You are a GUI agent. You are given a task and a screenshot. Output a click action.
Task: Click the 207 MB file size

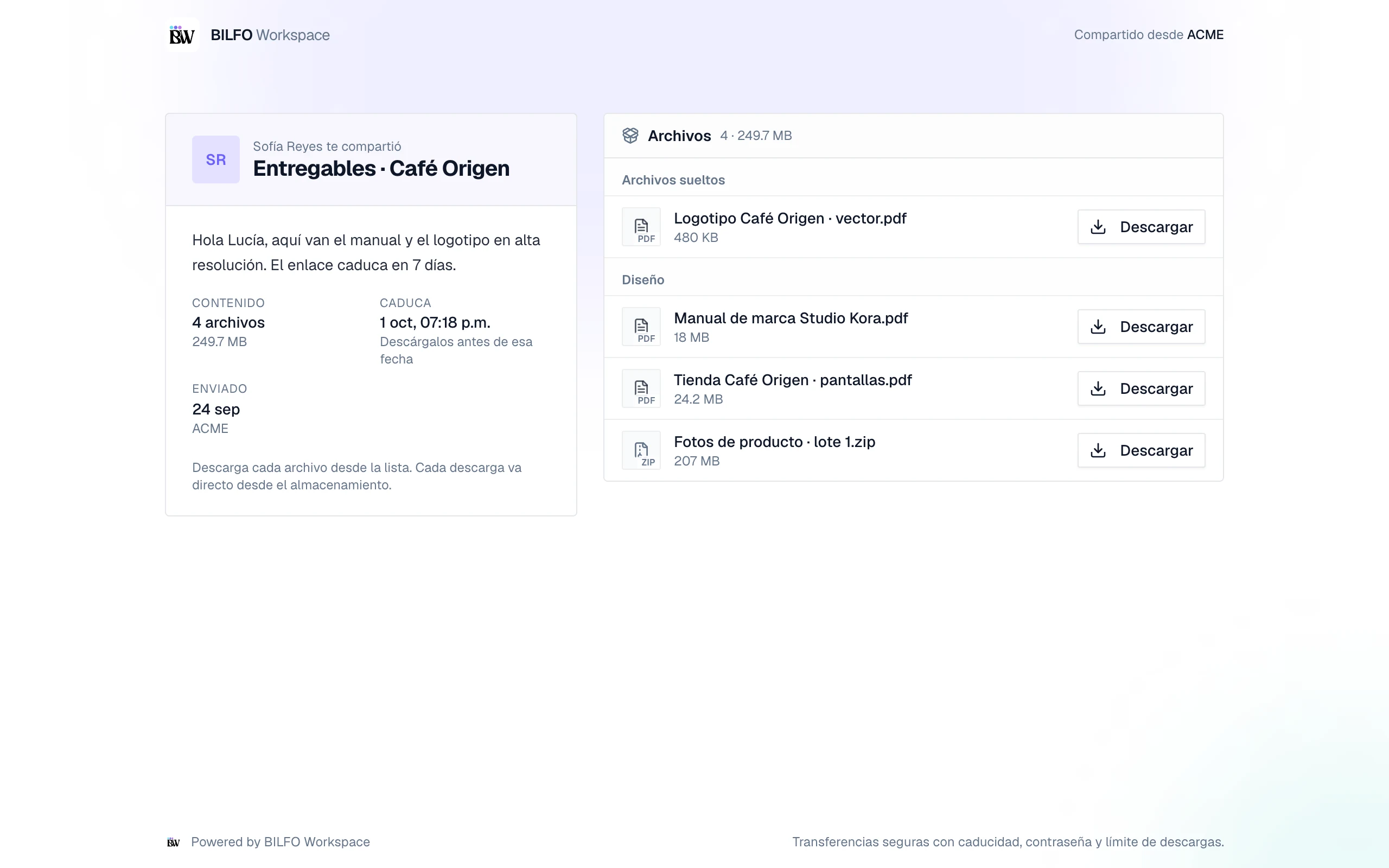point(696,462)
